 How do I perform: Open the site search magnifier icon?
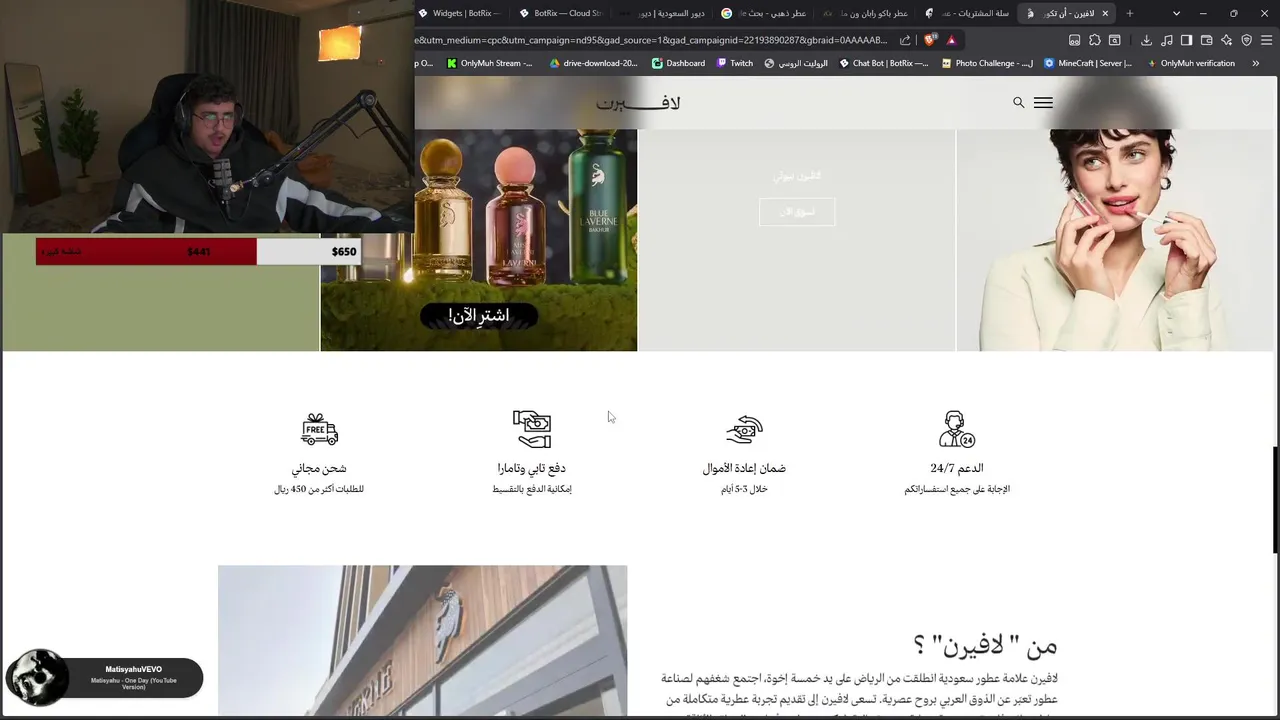(1018, 102)
